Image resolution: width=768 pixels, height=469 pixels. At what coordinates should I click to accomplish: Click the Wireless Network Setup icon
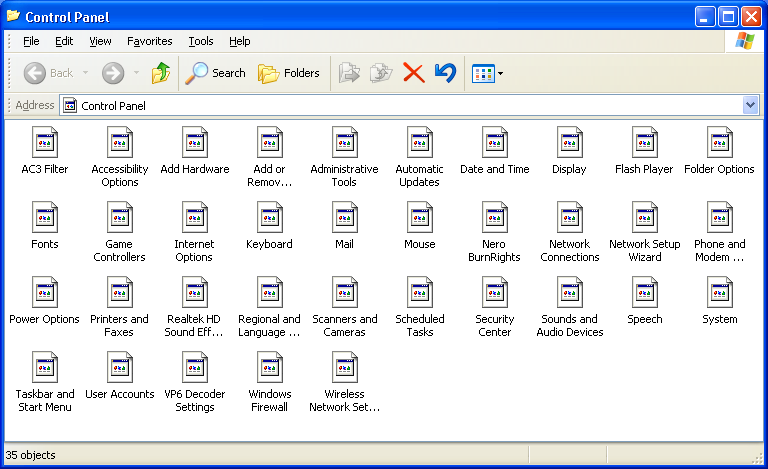pyautogui.click(x=344, y=367)
